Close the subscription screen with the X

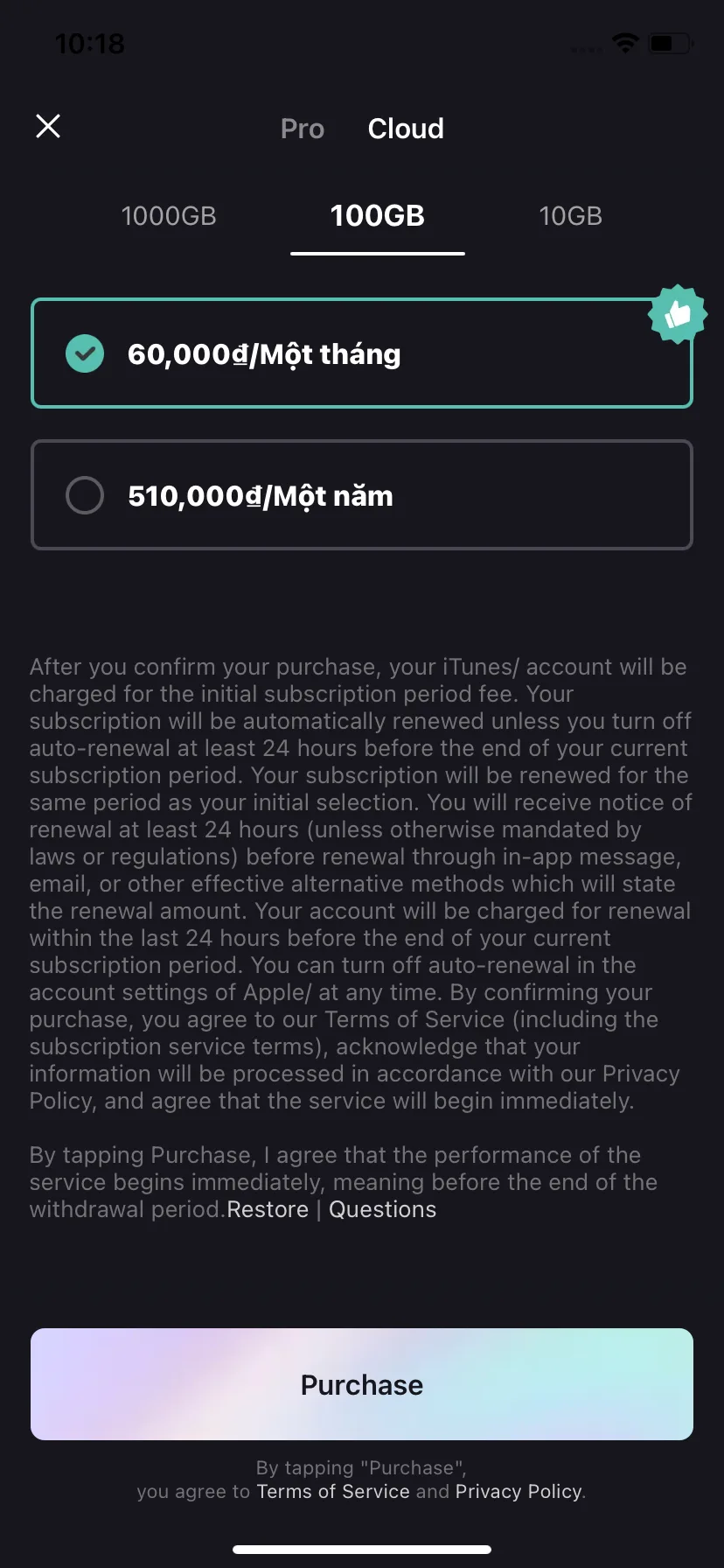tap(48, 126)
